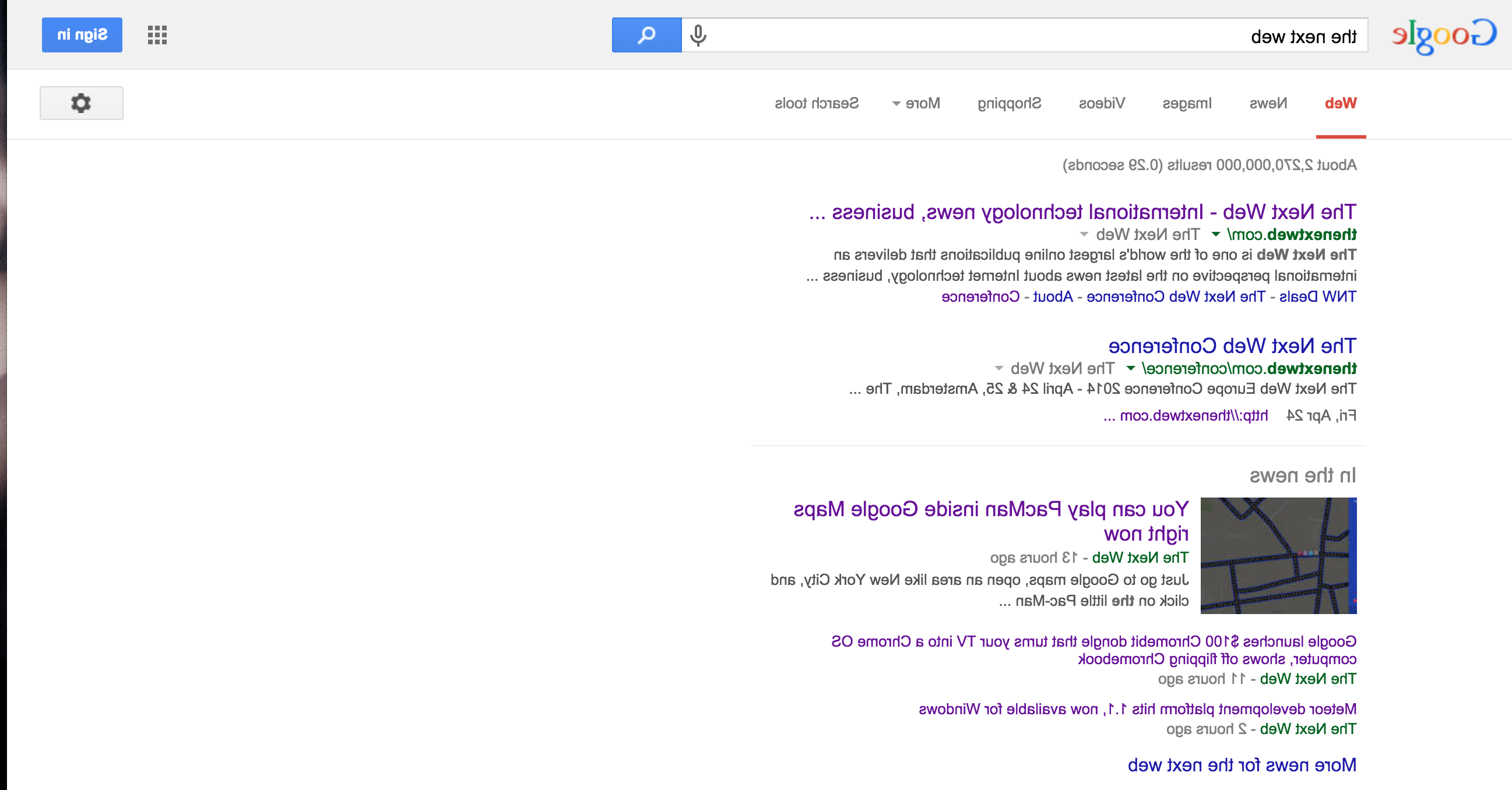
Task: Switch to the Images tab
Action: 1187,104
